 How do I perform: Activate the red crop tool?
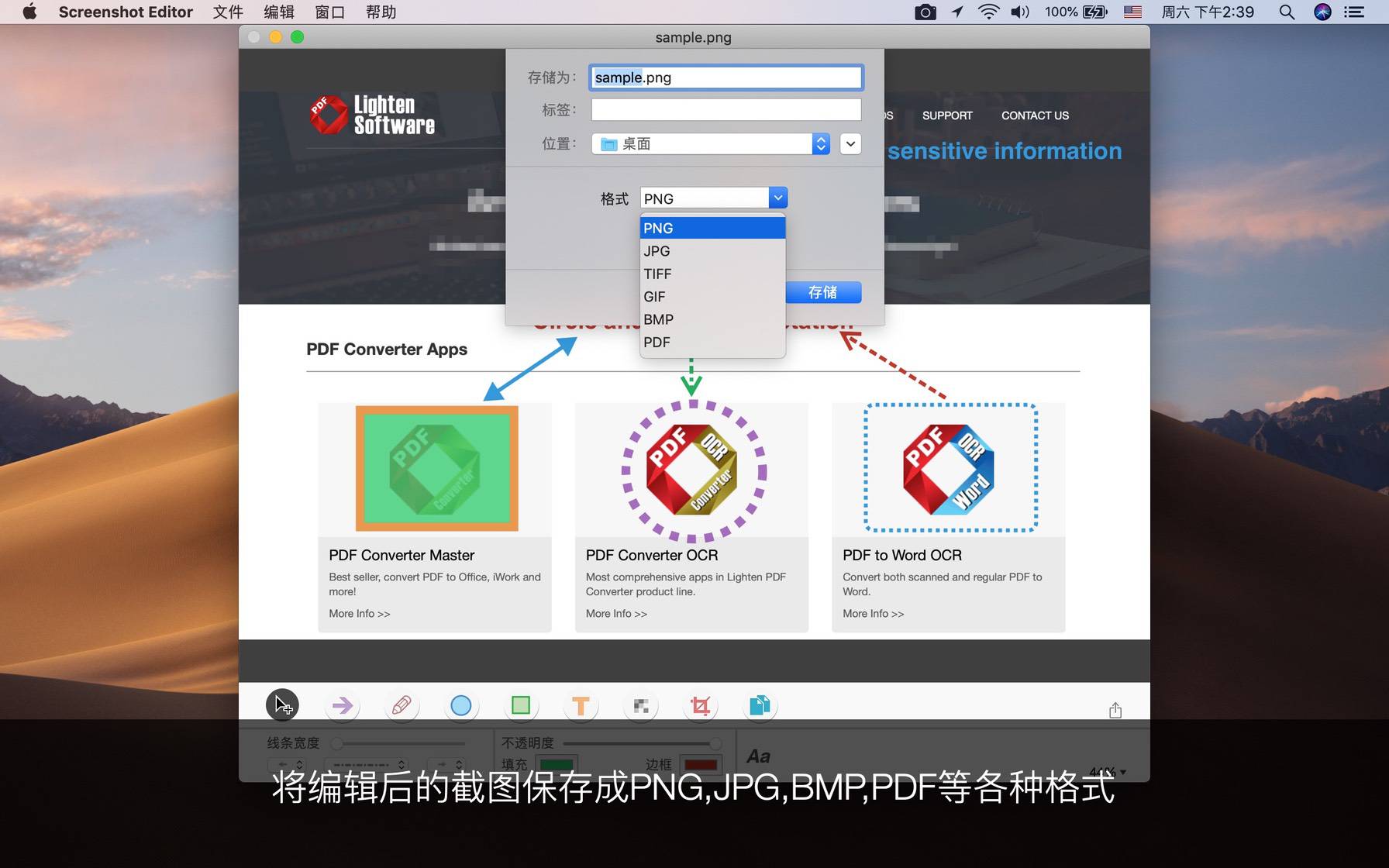[701, 705]
